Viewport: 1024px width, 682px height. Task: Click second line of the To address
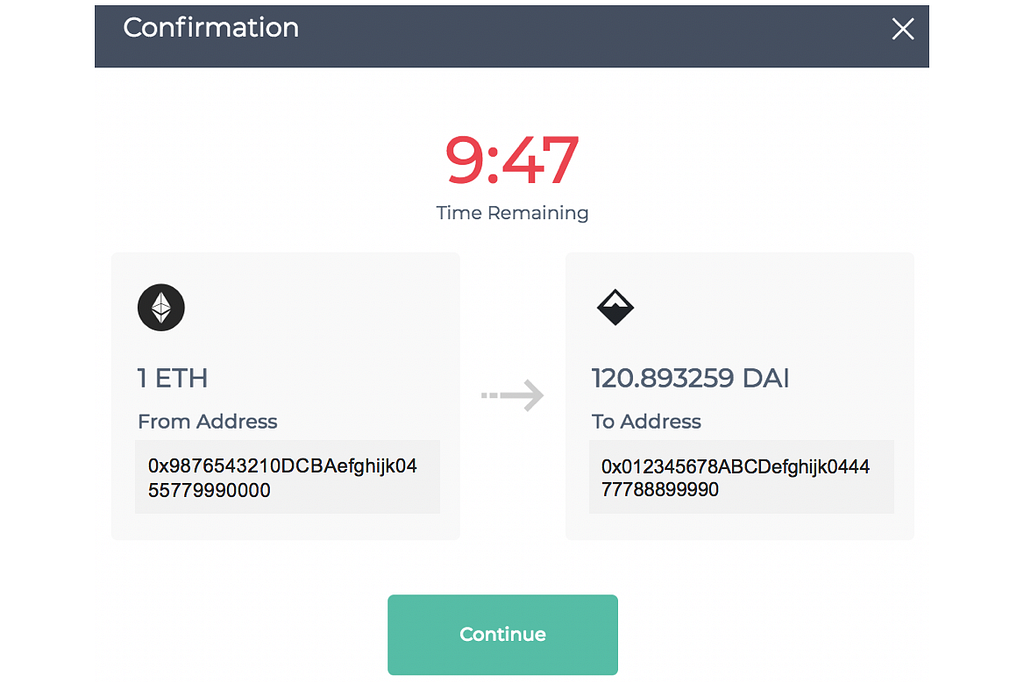pos(660,489)
